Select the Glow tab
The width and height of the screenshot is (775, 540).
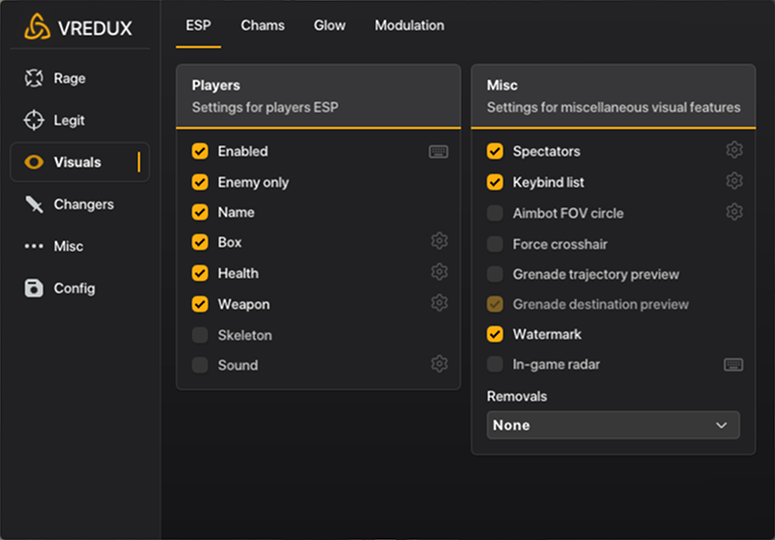pos(329,25)
